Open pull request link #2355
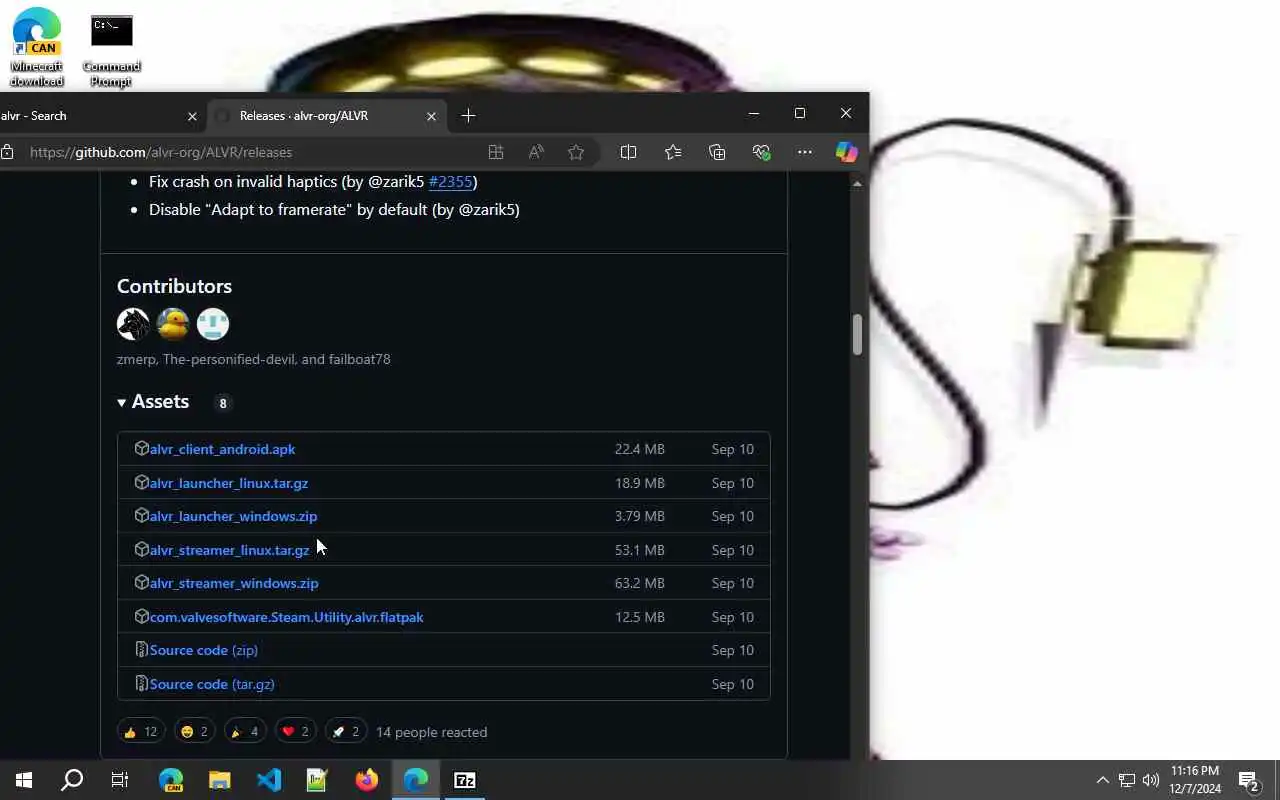This screenshot has width=1280, height=800. click(450, 181)
